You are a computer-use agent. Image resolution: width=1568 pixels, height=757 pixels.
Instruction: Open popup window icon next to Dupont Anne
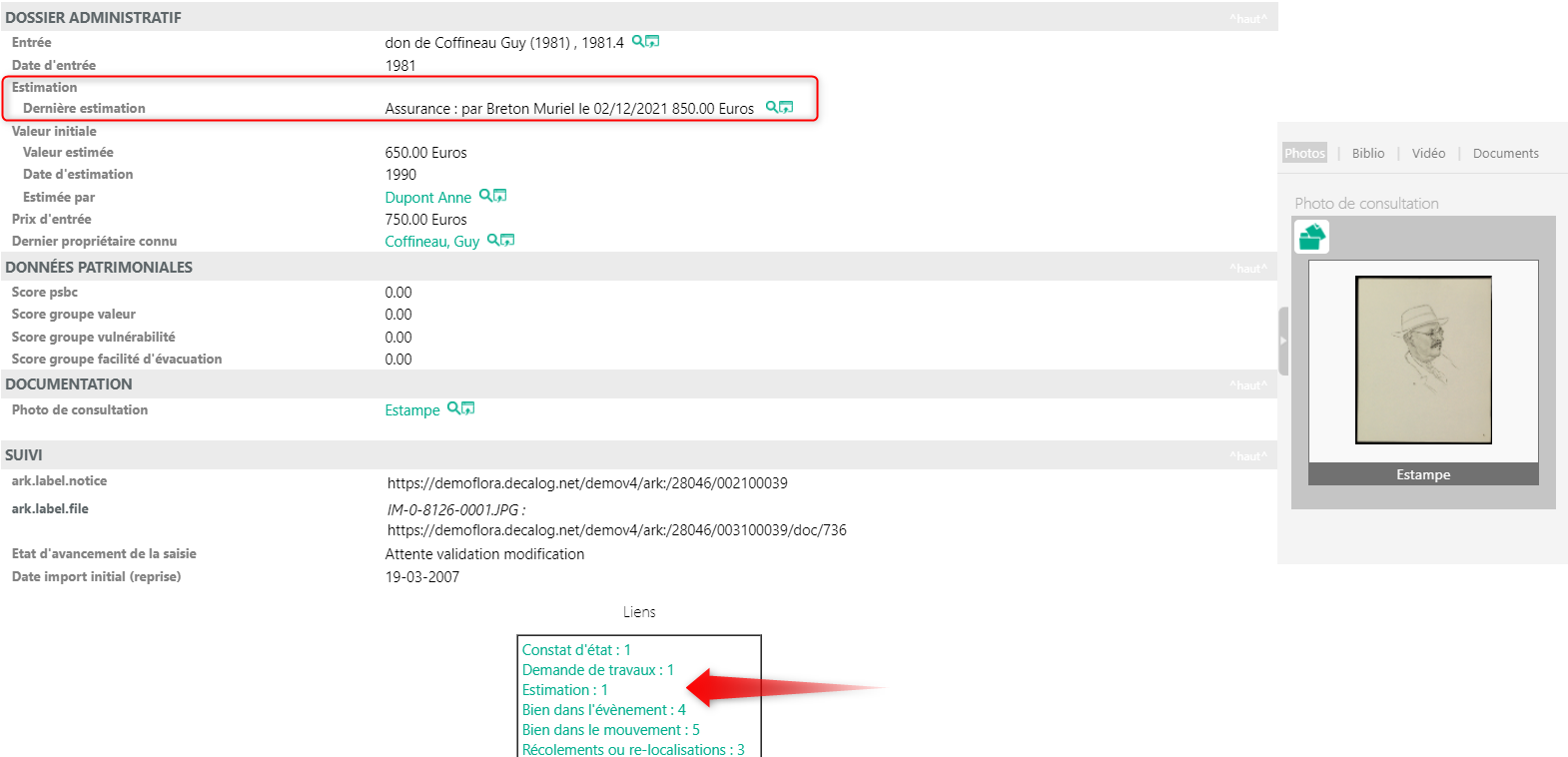(x=500, y=196)
